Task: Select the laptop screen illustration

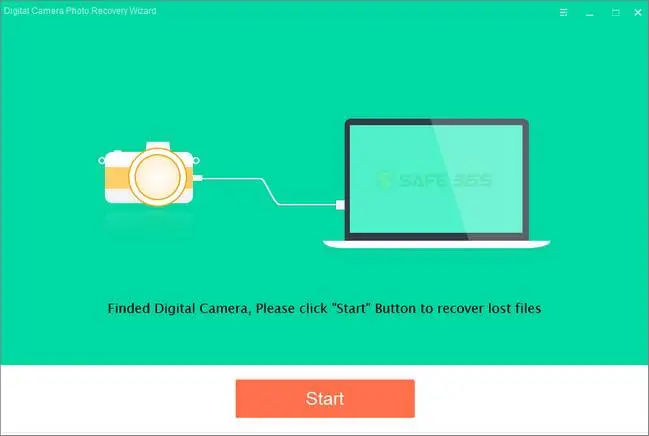Action: (436, 178)
